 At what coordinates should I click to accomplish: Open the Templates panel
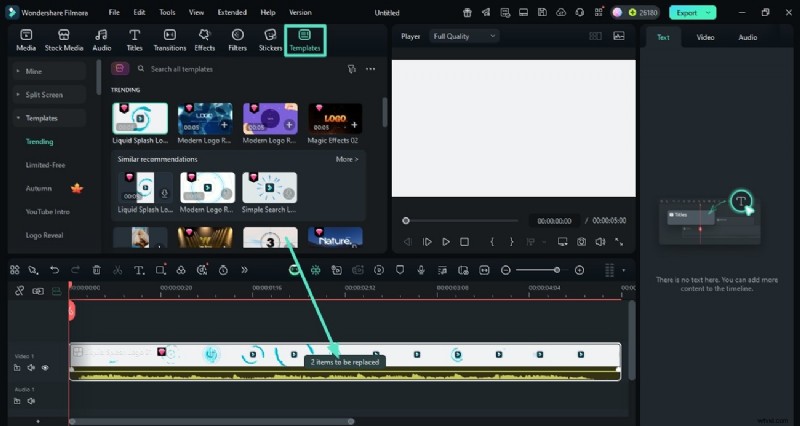305,40
